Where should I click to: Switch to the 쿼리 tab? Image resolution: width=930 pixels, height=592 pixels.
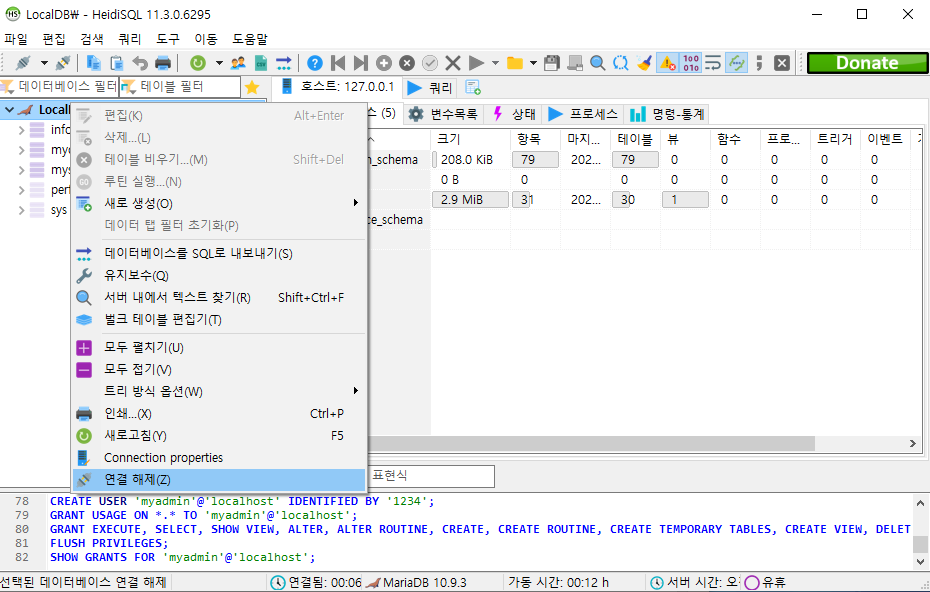pyautogui.click(x=431, y=88)
